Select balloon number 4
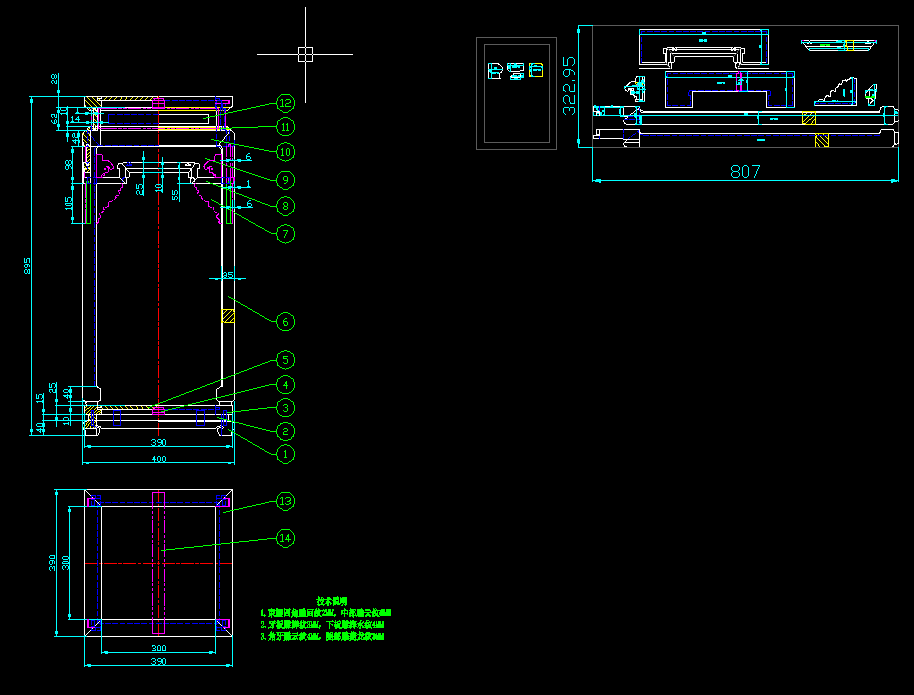Screen dimensions: 914x695 285,384
